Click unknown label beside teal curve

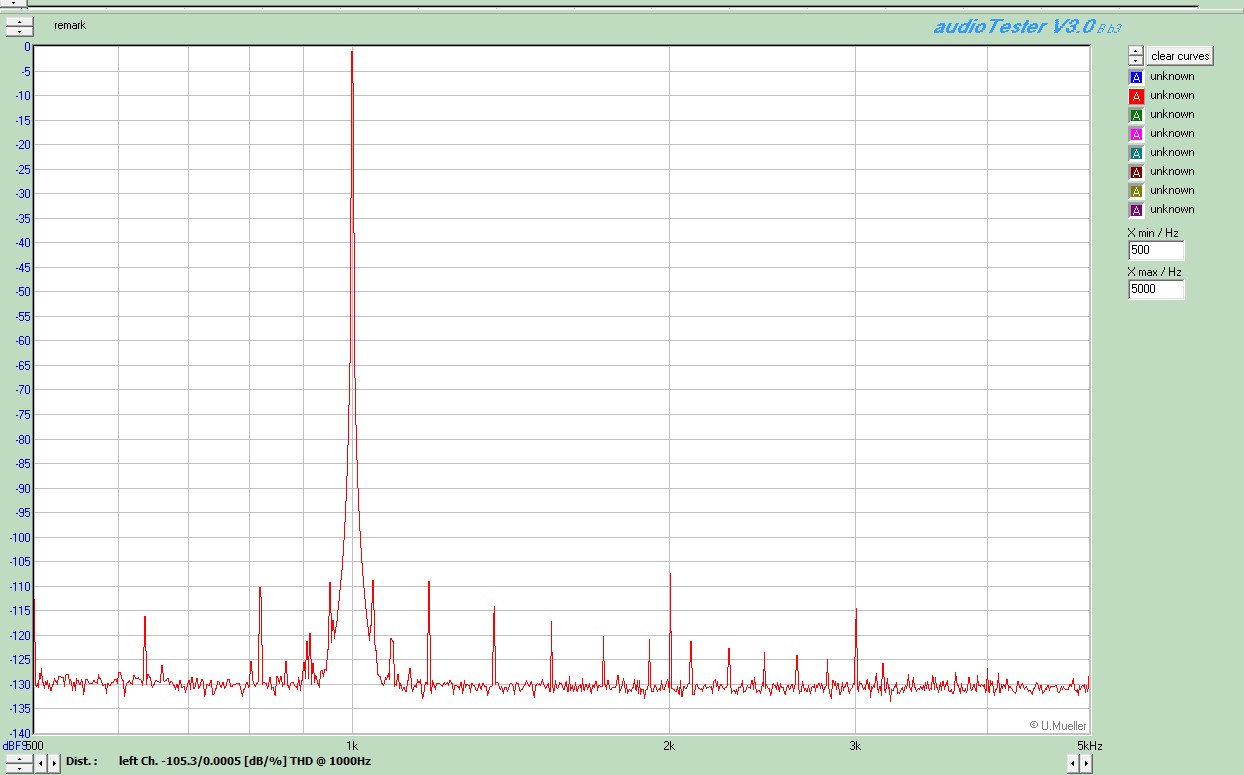pyautogui.click(x=1172, y=153)
